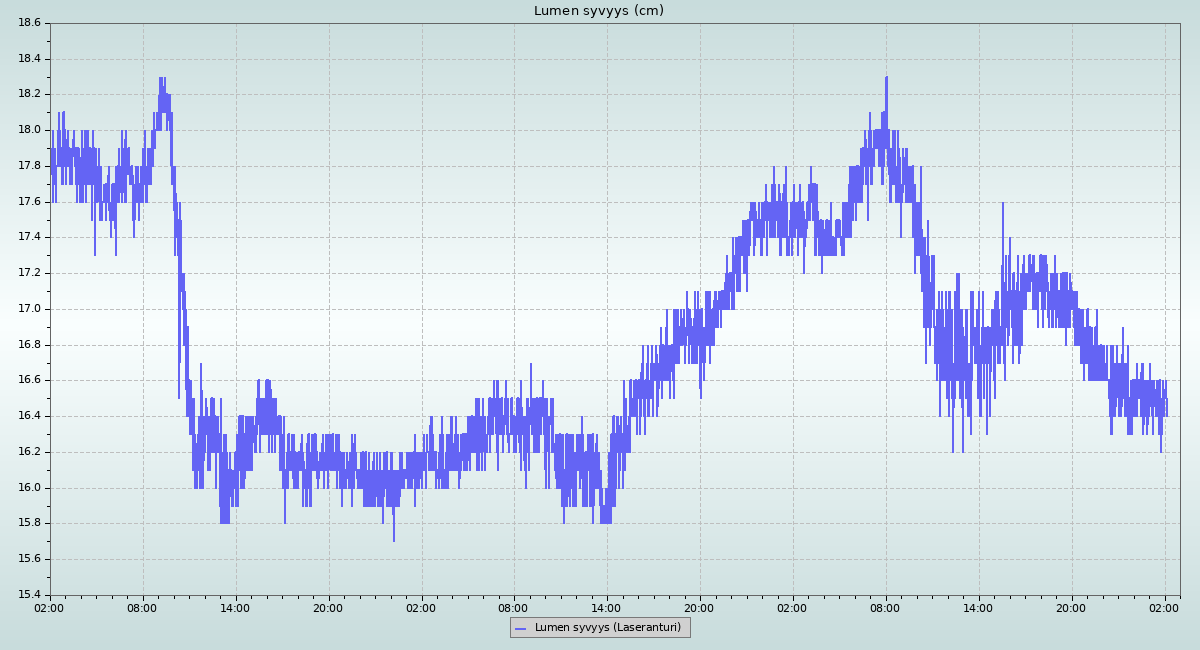1200x650 pixels.
Task: Click the rightmost 02:00 x-axis label
Action: [1164, 608]
